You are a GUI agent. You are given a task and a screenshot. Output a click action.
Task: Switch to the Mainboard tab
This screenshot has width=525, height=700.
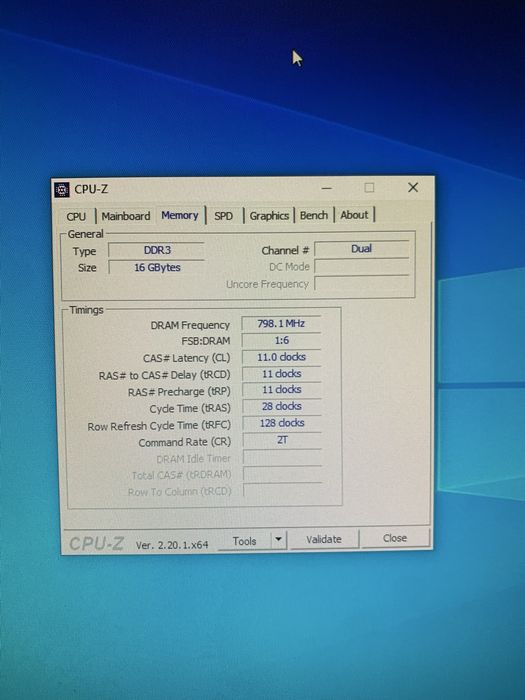coord(125,216)
